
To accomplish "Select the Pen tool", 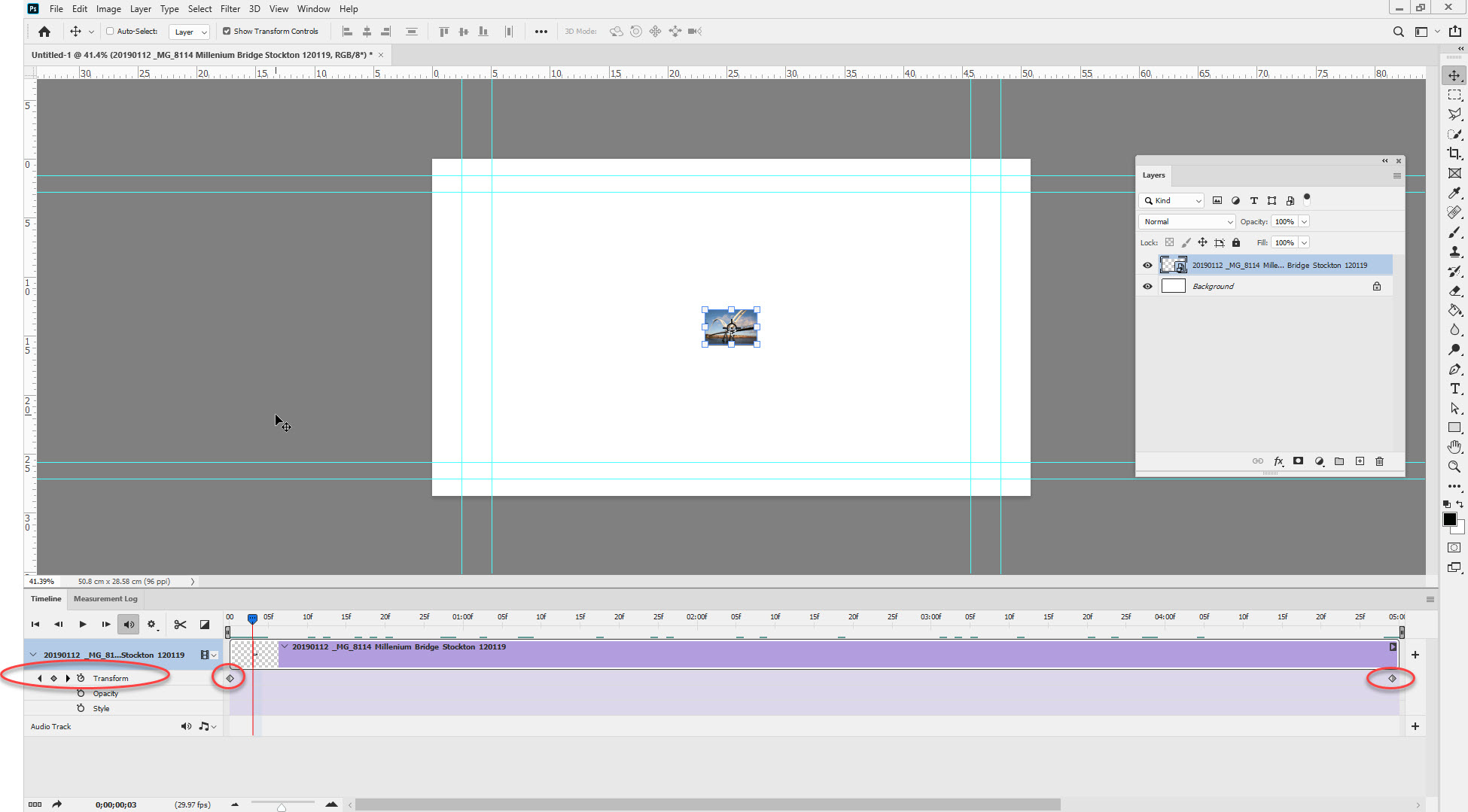I will point(1454,369).
